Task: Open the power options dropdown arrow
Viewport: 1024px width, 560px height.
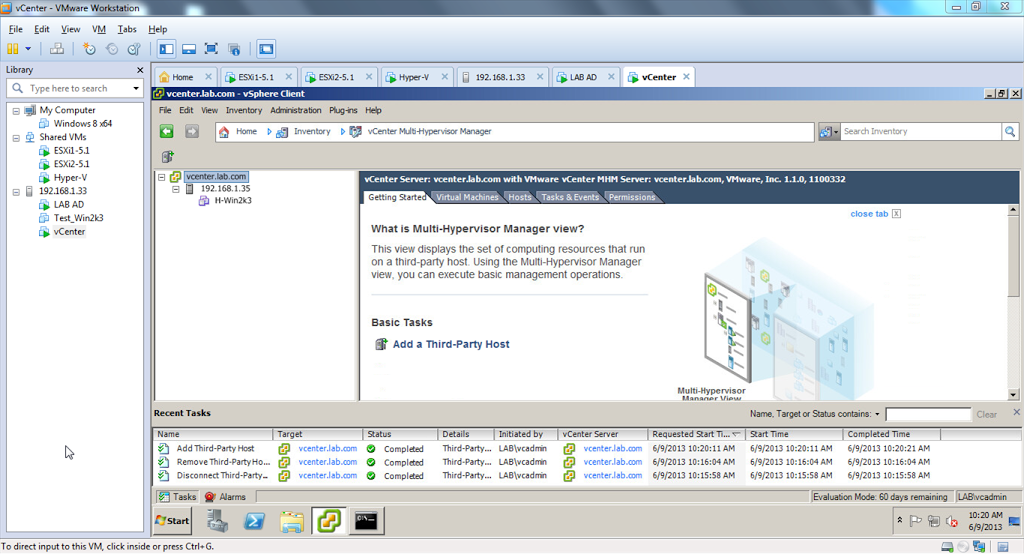Action: tap(28, 49)
